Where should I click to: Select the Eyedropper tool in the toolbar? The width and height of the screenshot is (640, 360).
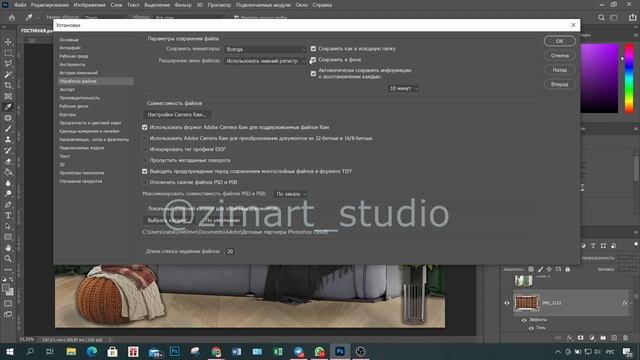(8, 107)
